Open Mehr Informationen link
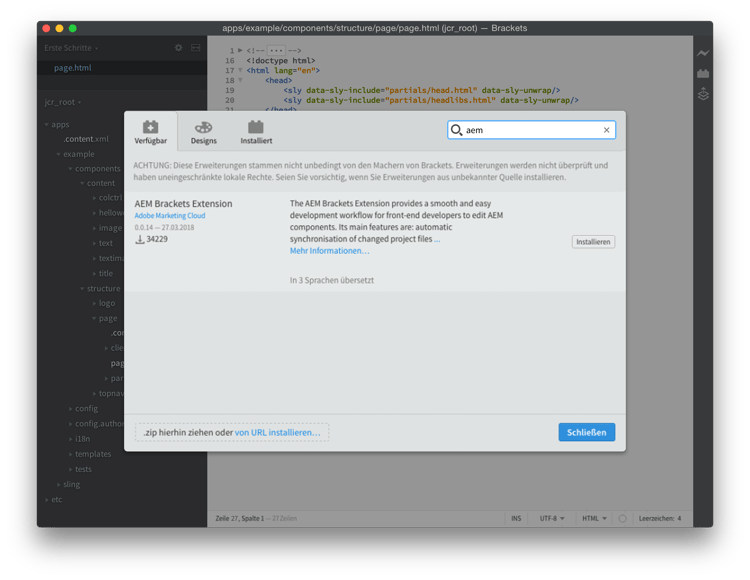Viewport: 750px width, 580px height. [x=330, y=251]
